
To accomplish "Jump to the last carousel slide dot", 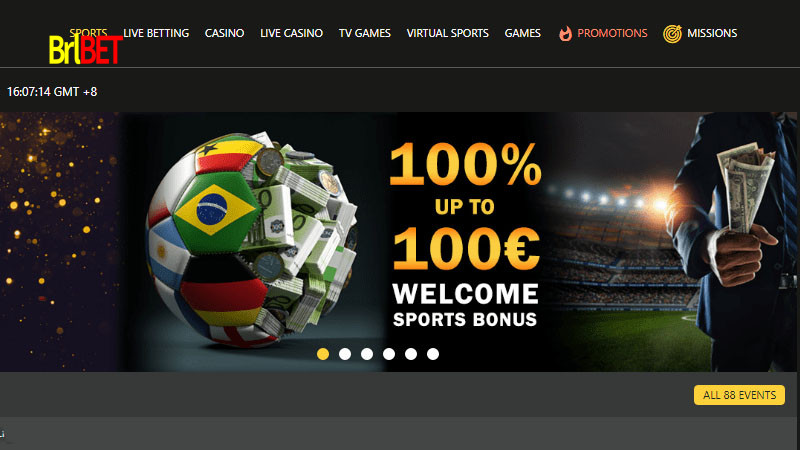I will [433, 354].
